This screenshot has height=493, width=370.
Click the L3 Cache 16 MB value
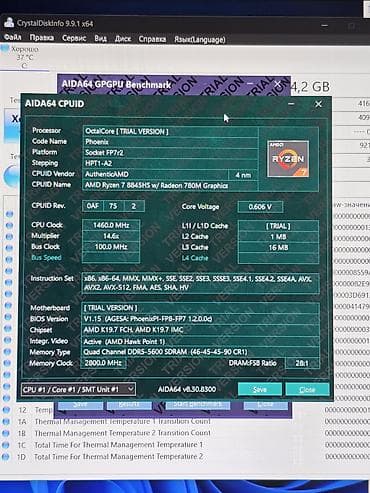278,247
